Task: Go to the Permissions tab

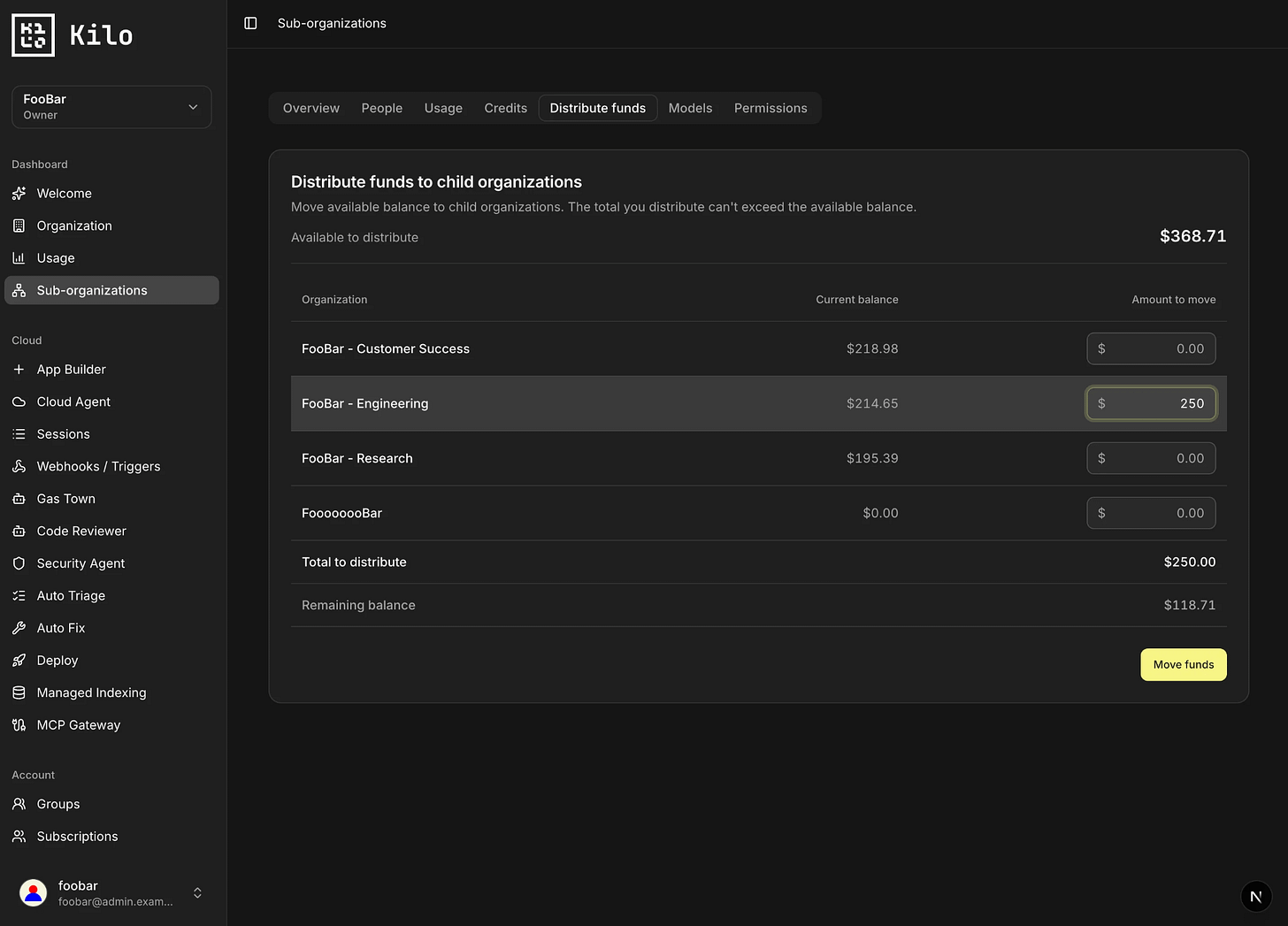Action: point(770,108)
